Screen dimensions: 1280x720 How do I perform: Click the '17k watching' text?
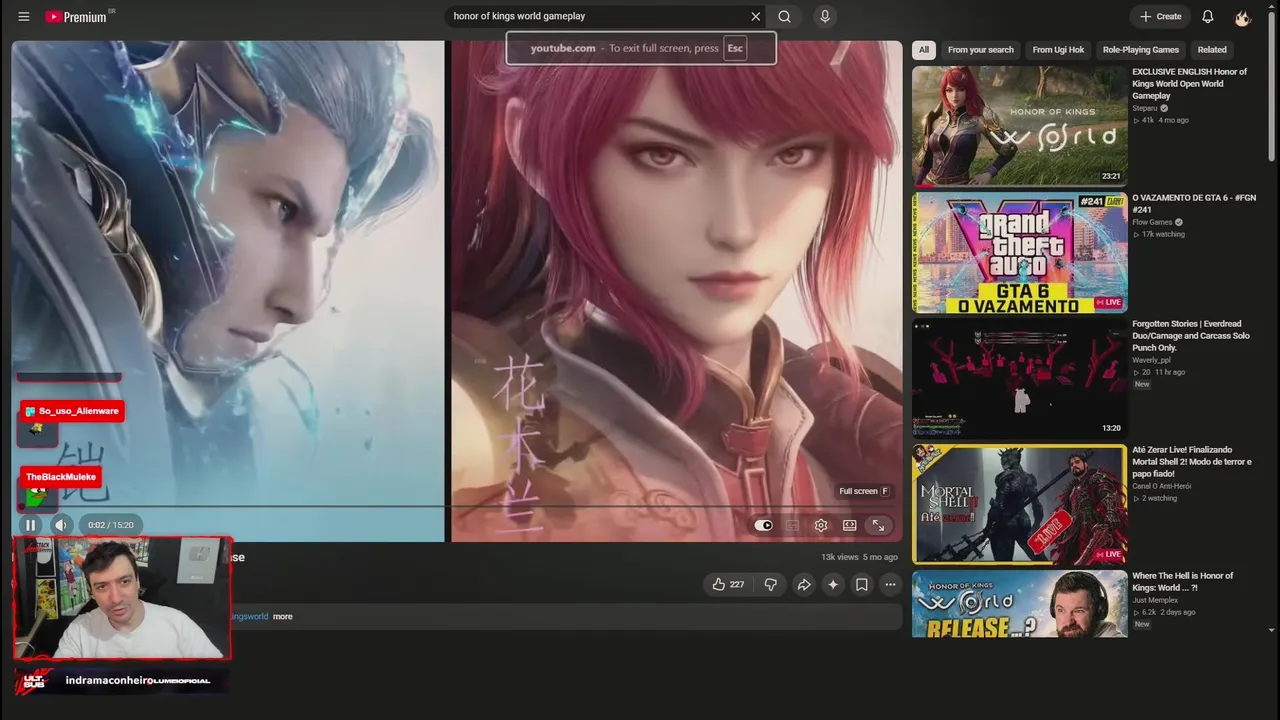tap(1163, 234)
